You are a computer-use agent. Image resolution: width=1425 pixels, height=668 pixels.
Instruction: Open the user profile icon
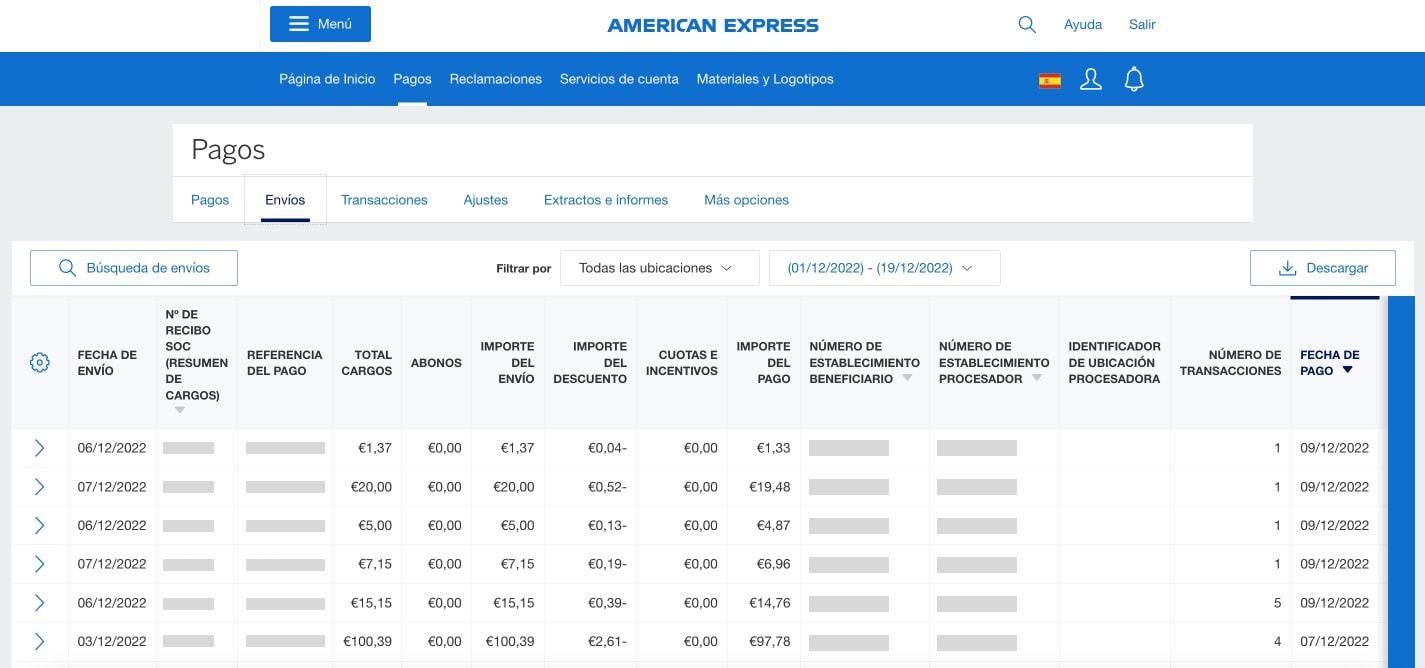click(1091, 80)
